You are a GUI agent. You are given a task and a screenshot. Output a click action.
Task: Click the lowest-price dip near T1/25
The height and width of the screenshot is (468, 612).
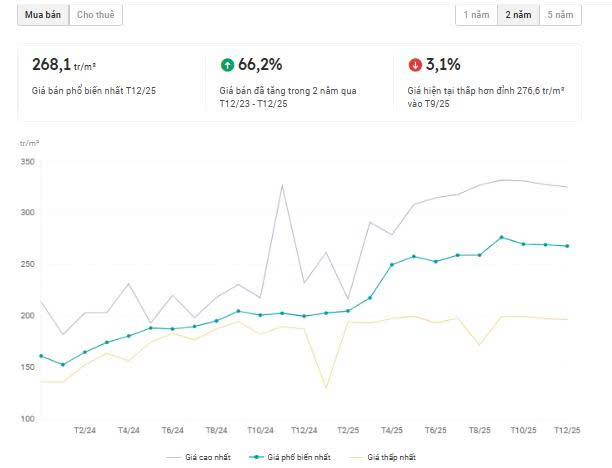326,388
